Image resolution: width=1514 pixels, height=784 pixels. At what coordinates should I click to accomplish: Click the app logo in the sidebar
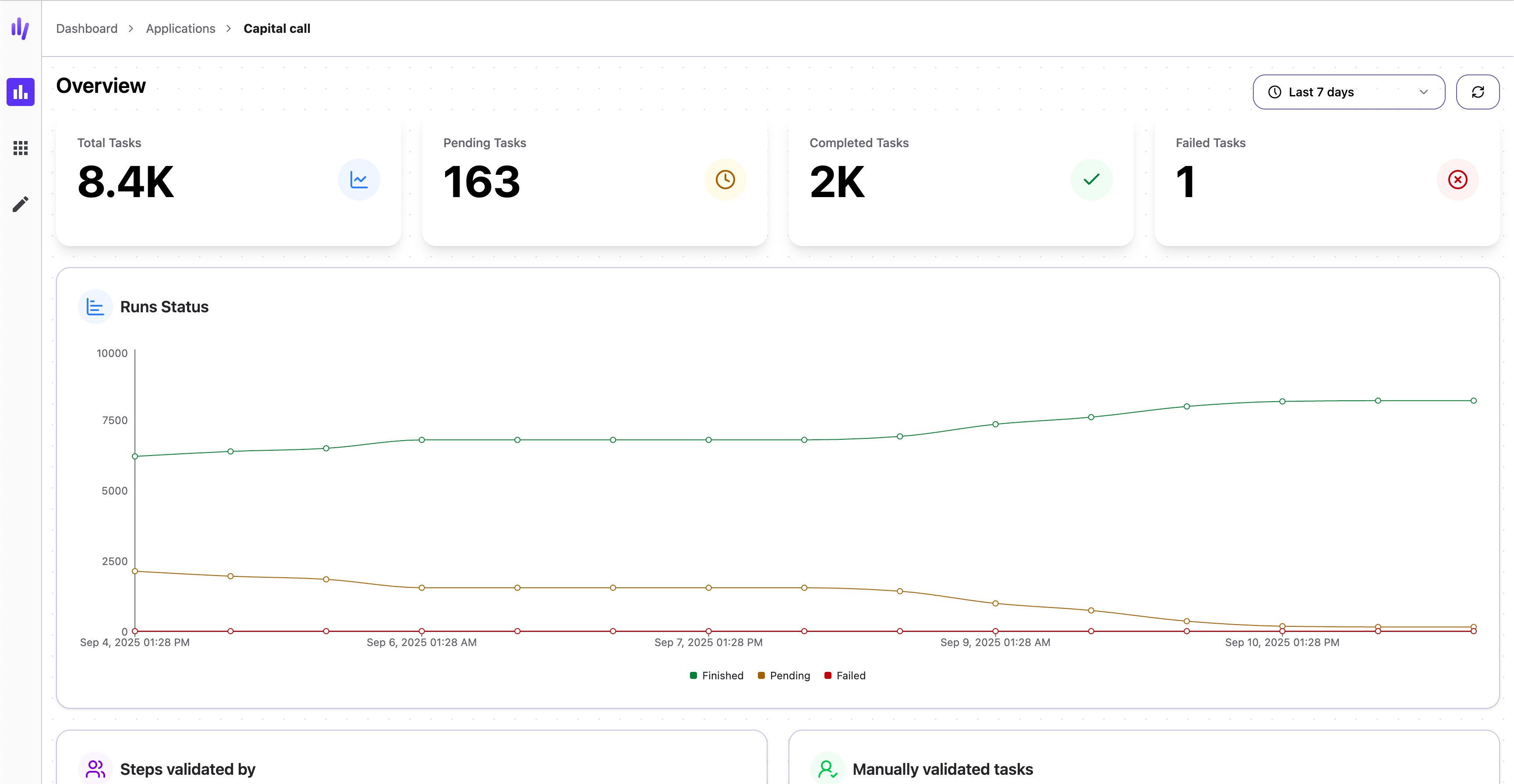(20, 28)
